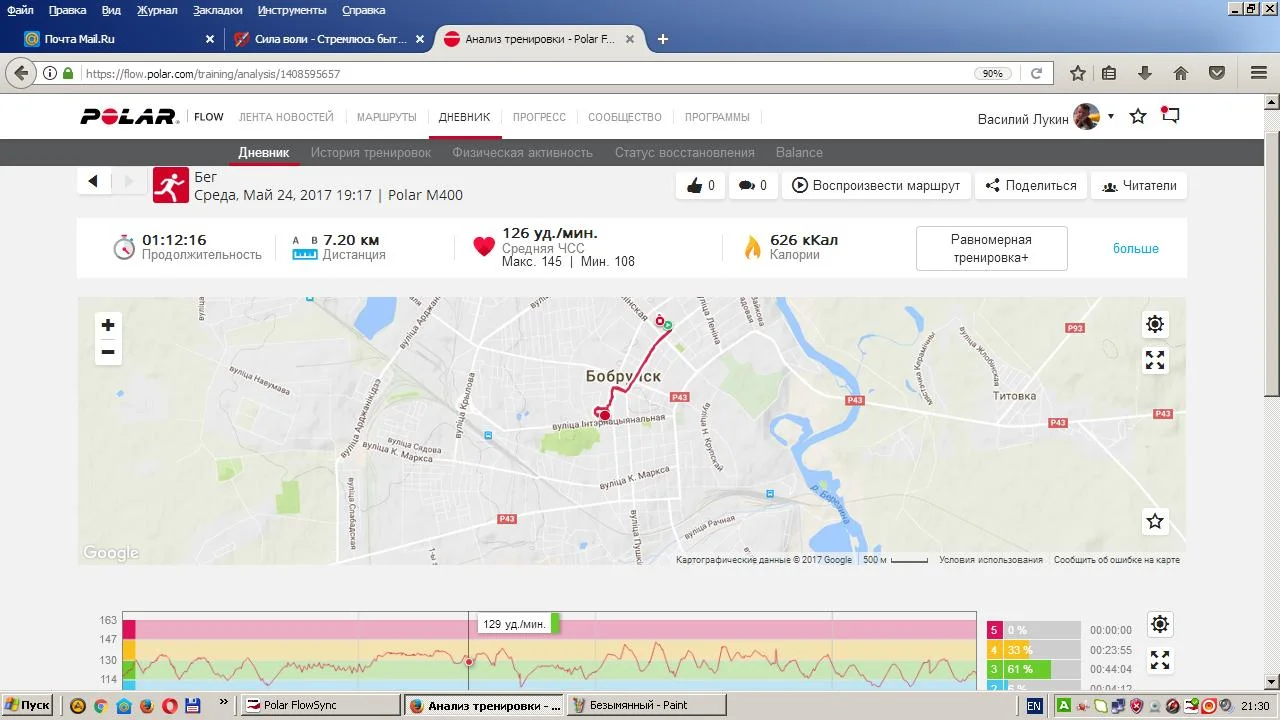
Task: Like this training with thumbs up
Action: click(x=701, y=185)
